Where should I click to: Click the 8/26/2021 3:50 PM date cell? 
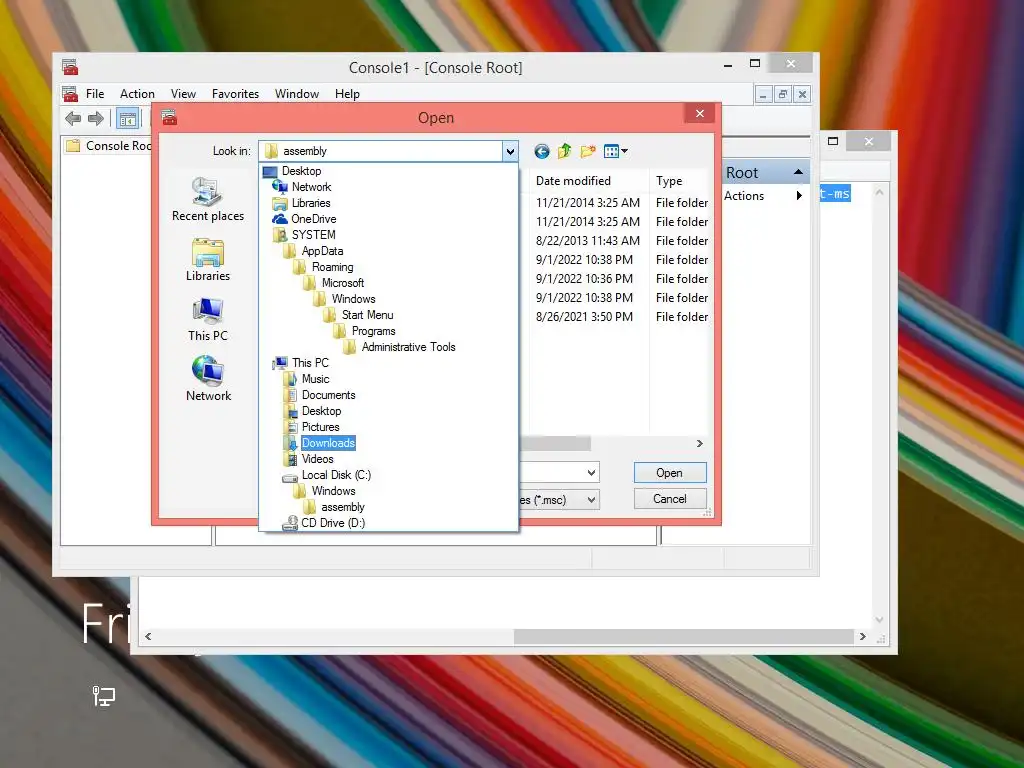584,317
